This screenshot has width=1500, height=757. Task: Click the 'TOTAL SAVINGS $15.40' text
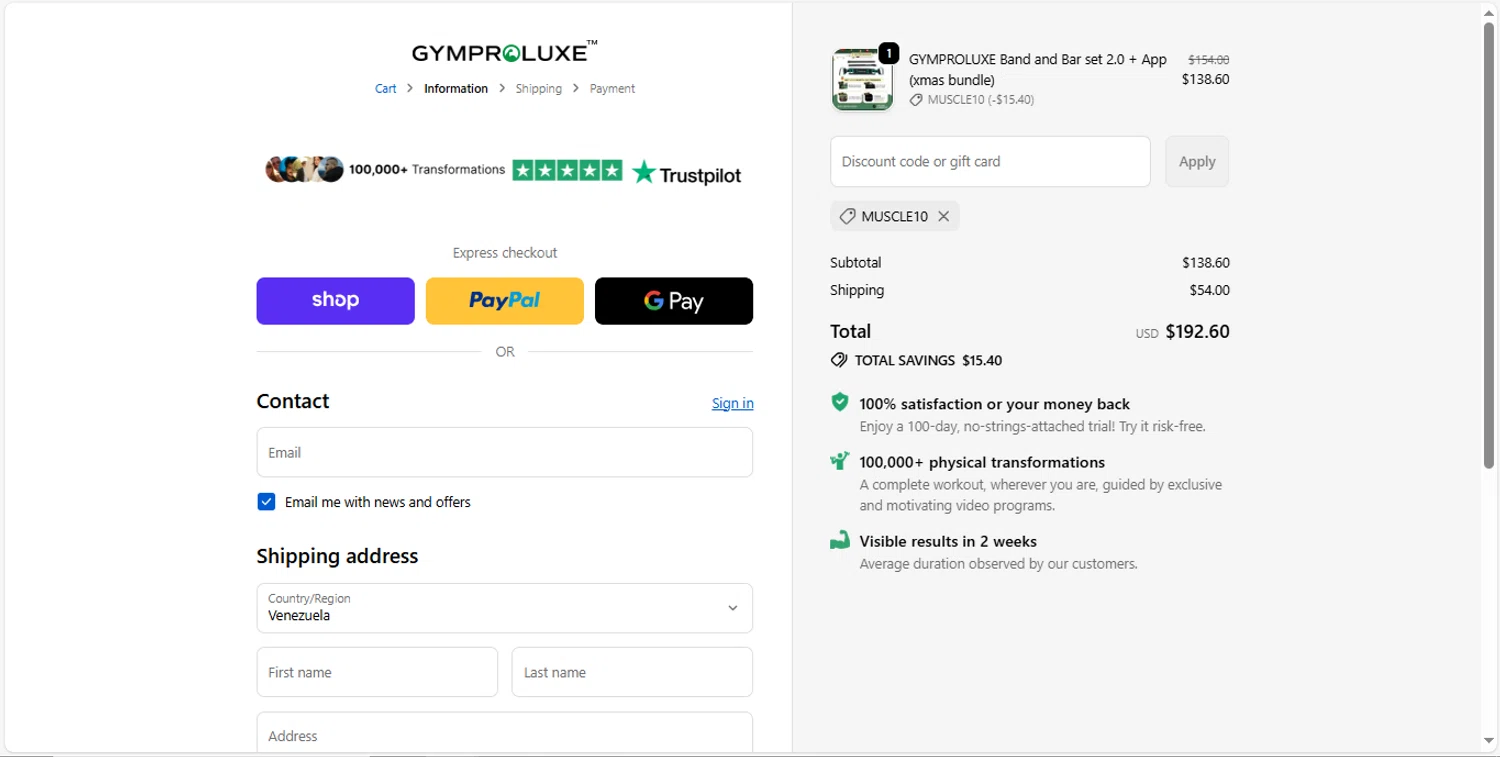coord(928,360)
